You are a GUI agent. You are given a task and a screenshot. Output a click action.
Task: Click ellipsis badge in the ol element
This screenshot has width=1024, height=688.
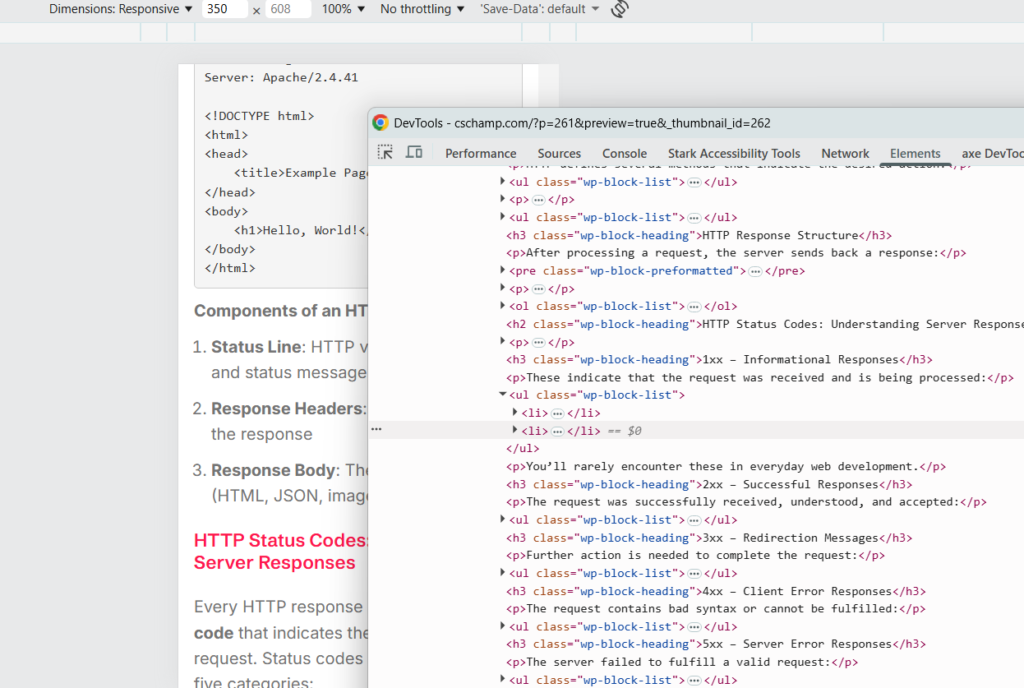point(694,307)
